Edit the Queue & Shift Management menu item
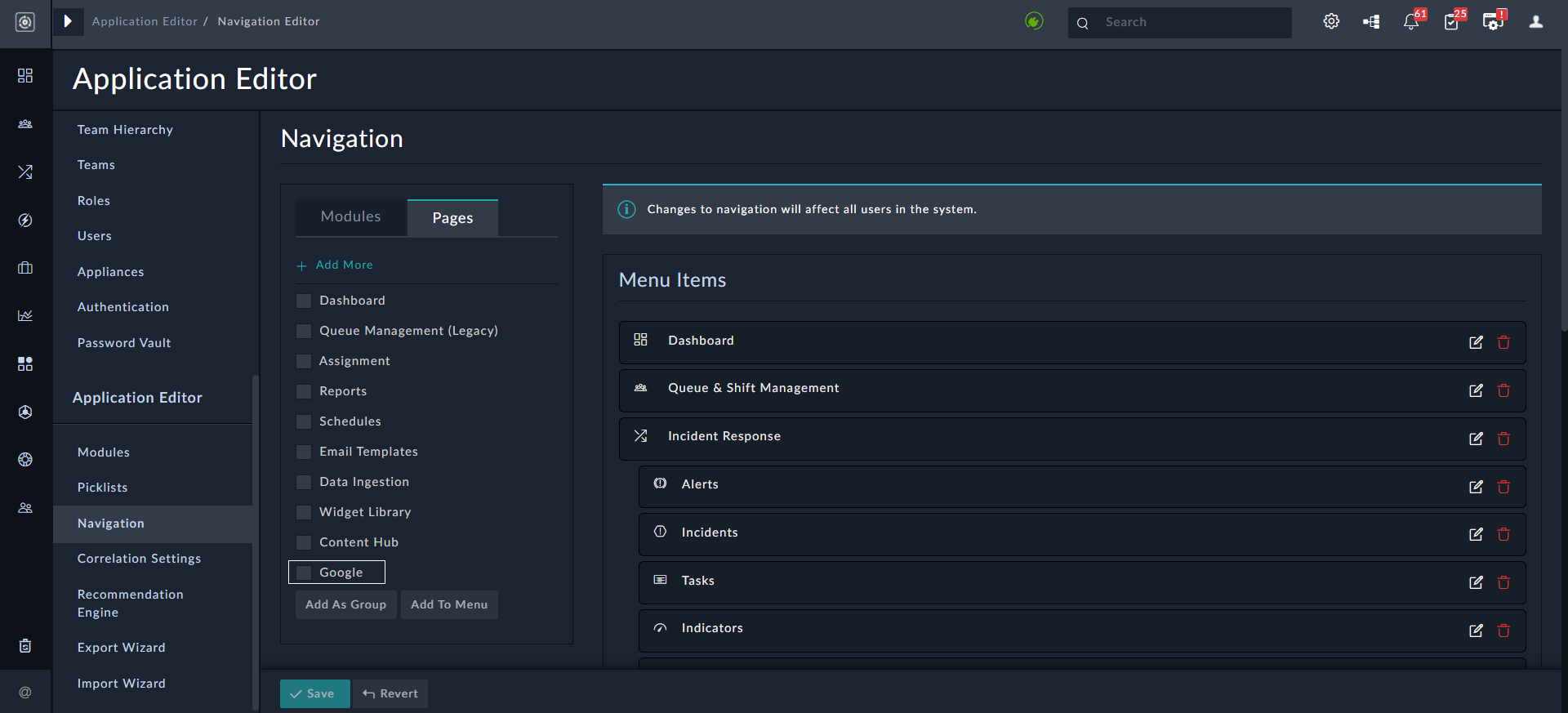1568x713 pixels. (1476, 390)
